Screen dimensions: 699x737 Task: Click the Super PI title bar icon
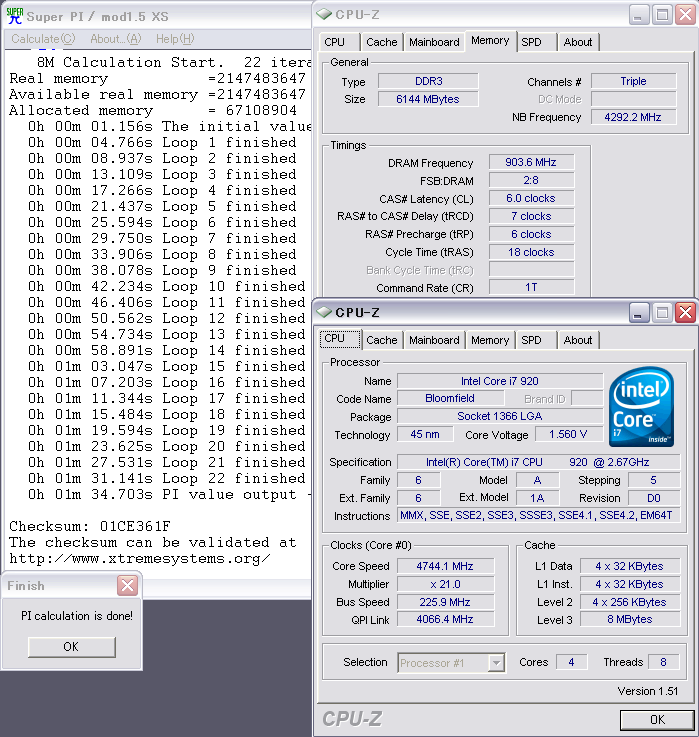pyautogui.click(x=14, y=15)
